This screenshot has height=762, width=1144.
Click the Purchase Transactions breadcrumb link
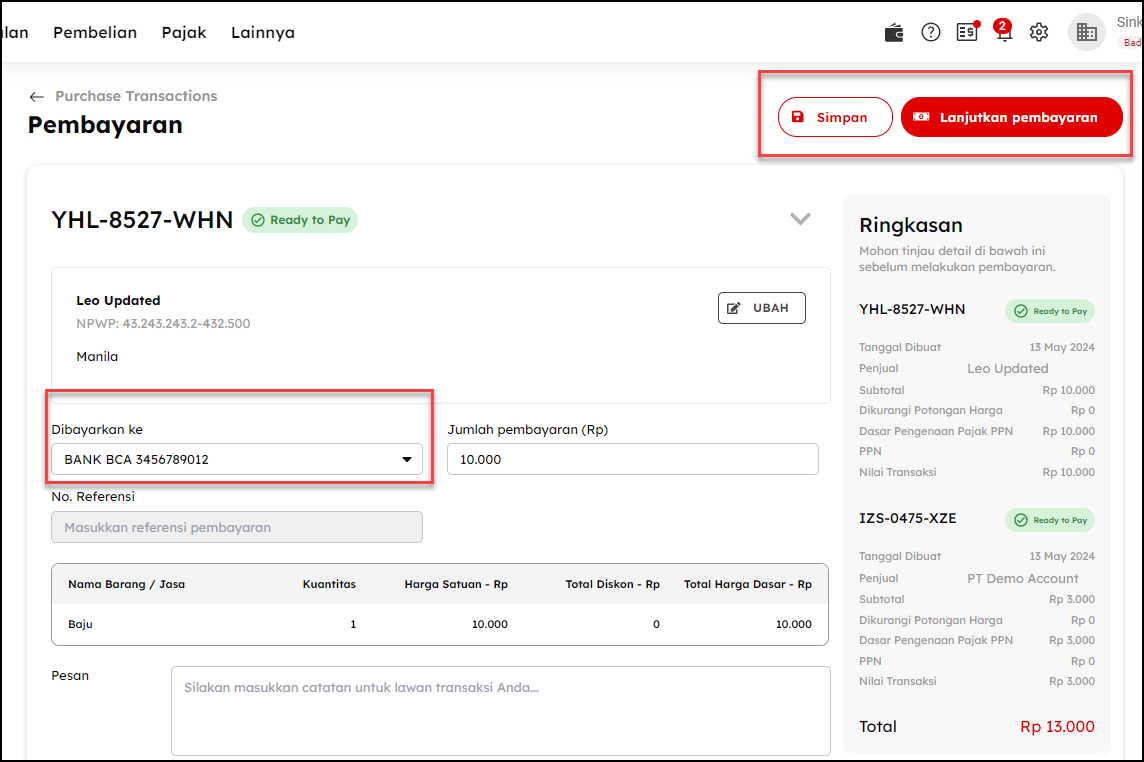[x=136, y=96]
